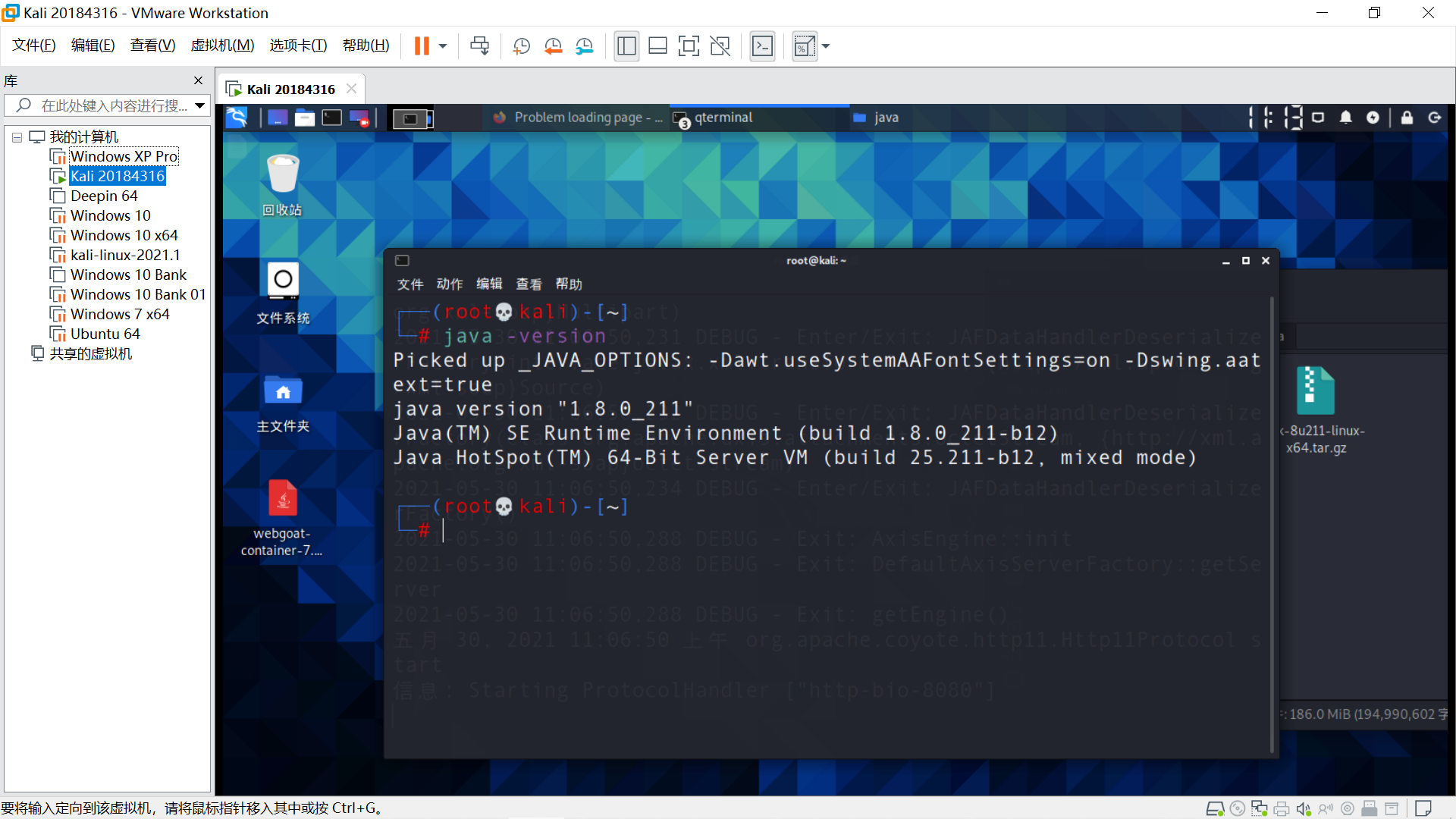Take a snapshot of the VM
The image size is (1456, 819).
pyautogui.click(x=521, y=46)
